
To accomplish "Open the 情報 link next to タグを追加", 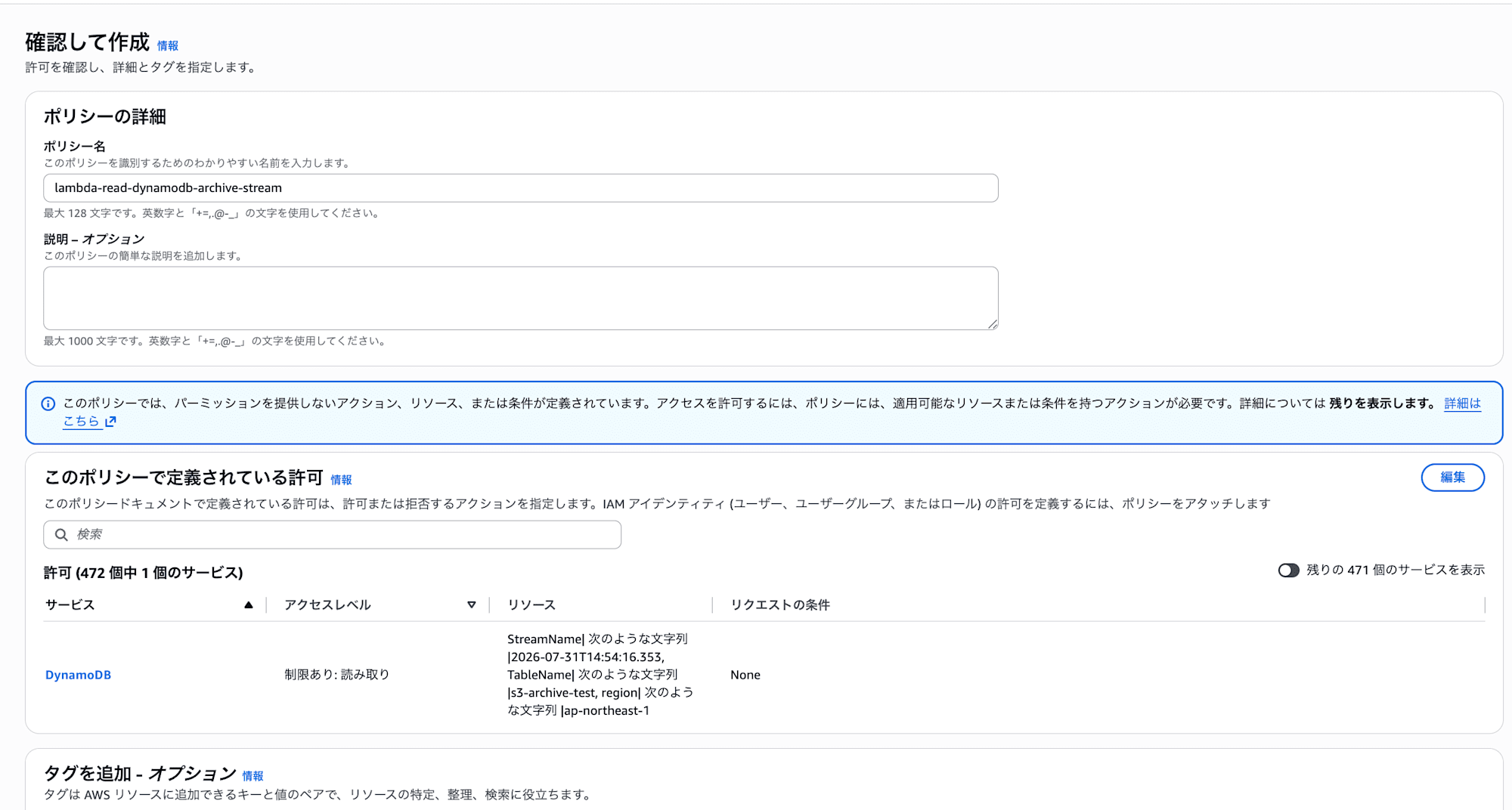I will point(253,776).
